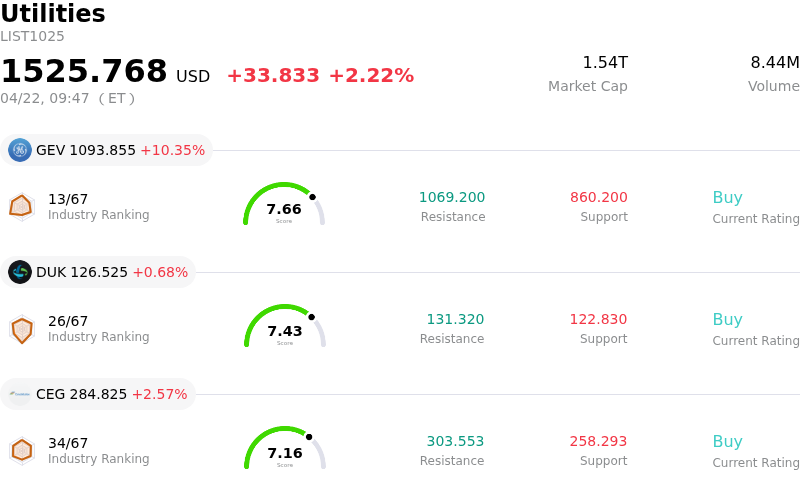Click the 7.43 score gauge
This screenshot has height=488, width=800.
coord(285,328)
